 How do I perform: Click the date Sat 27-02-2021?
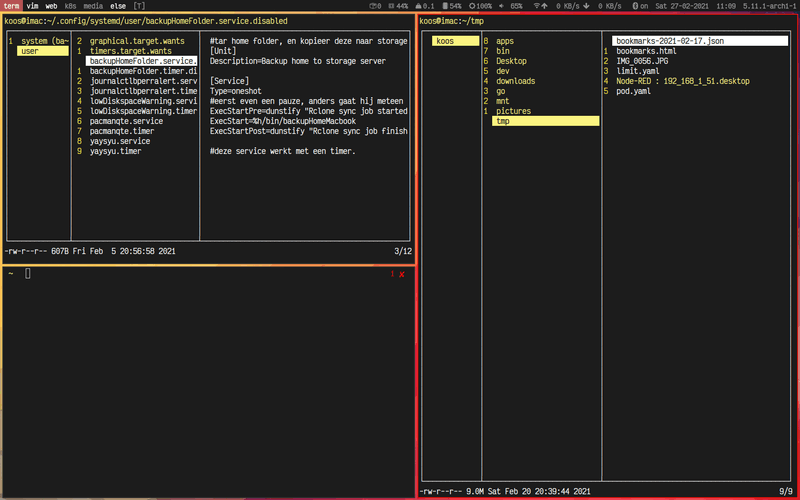coord(682,6)
